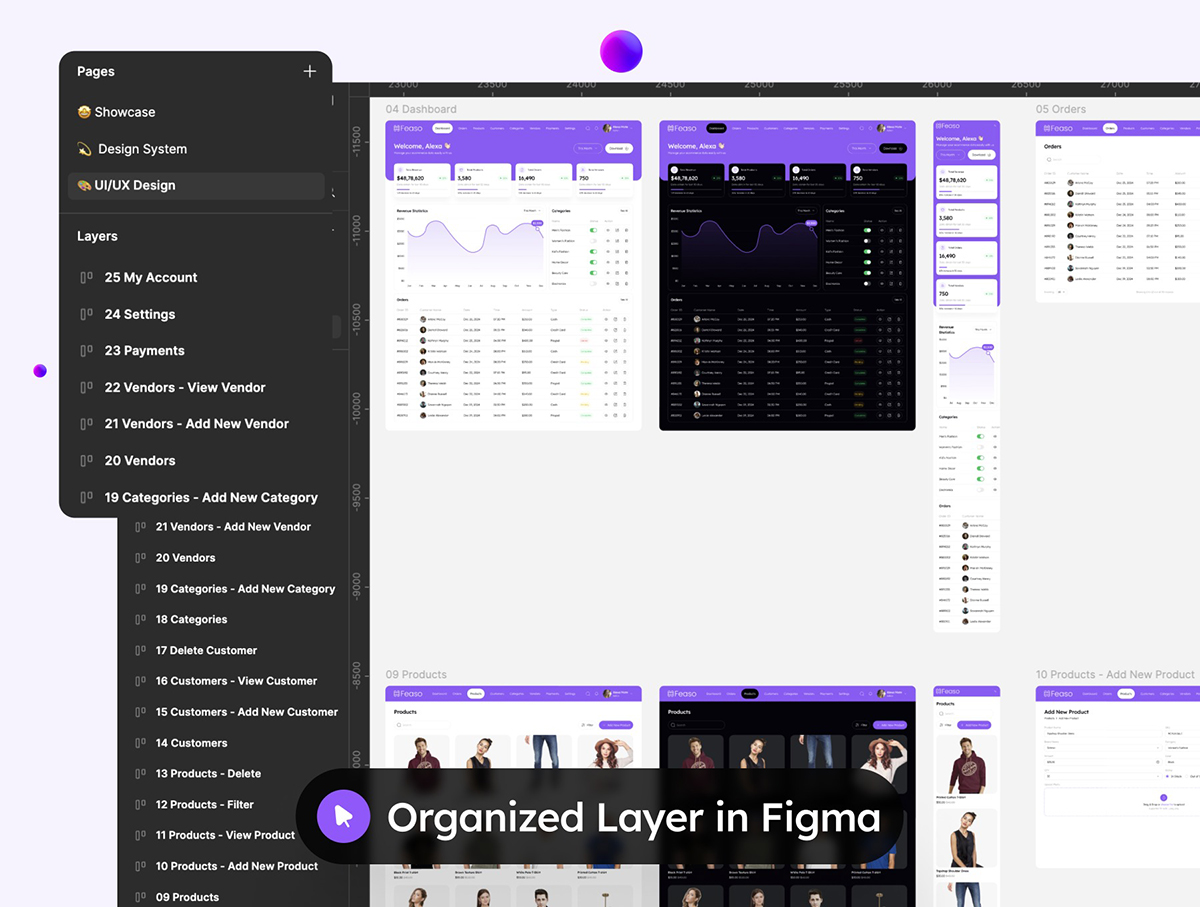Select the UI/UX Design page

point(196,185)
